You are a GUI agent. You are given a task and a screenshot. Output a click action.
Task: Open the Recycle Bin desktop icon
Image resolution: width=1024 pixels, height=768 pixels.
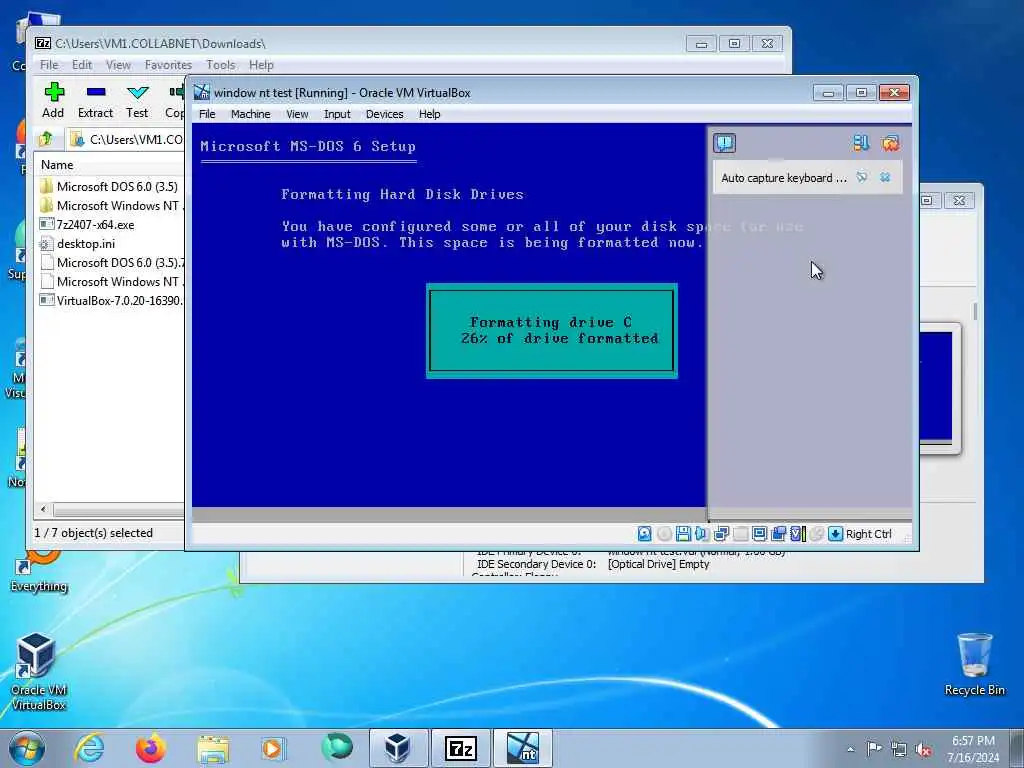point(974,664)
